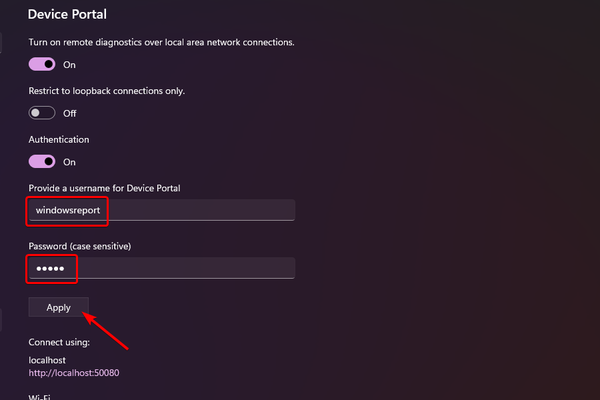Image resolution: width=600 pixels, height=400 pixels.
Task: Click the Authentication label text
Action: pos(59,140)
